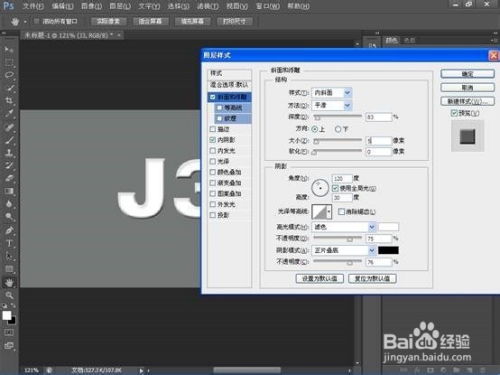
Task: Open the 图像 menu
Action: pyautogui.click(x=91, y=6)
